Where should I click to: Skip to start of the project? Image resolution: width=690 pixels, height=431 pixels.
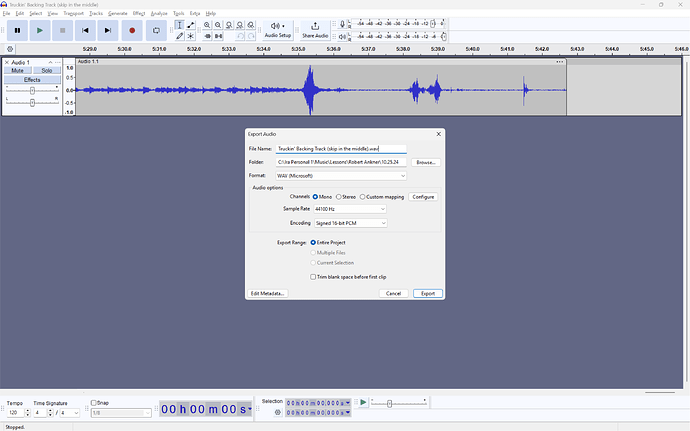click(x=85, y=30)
